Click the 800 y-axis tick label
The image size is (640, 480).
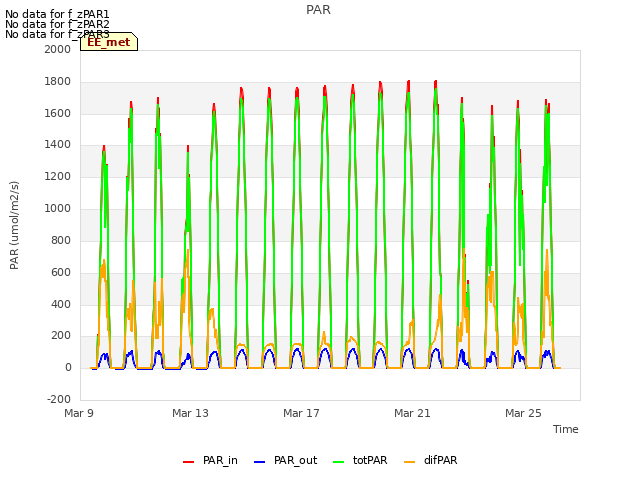[x=61, y=240]
